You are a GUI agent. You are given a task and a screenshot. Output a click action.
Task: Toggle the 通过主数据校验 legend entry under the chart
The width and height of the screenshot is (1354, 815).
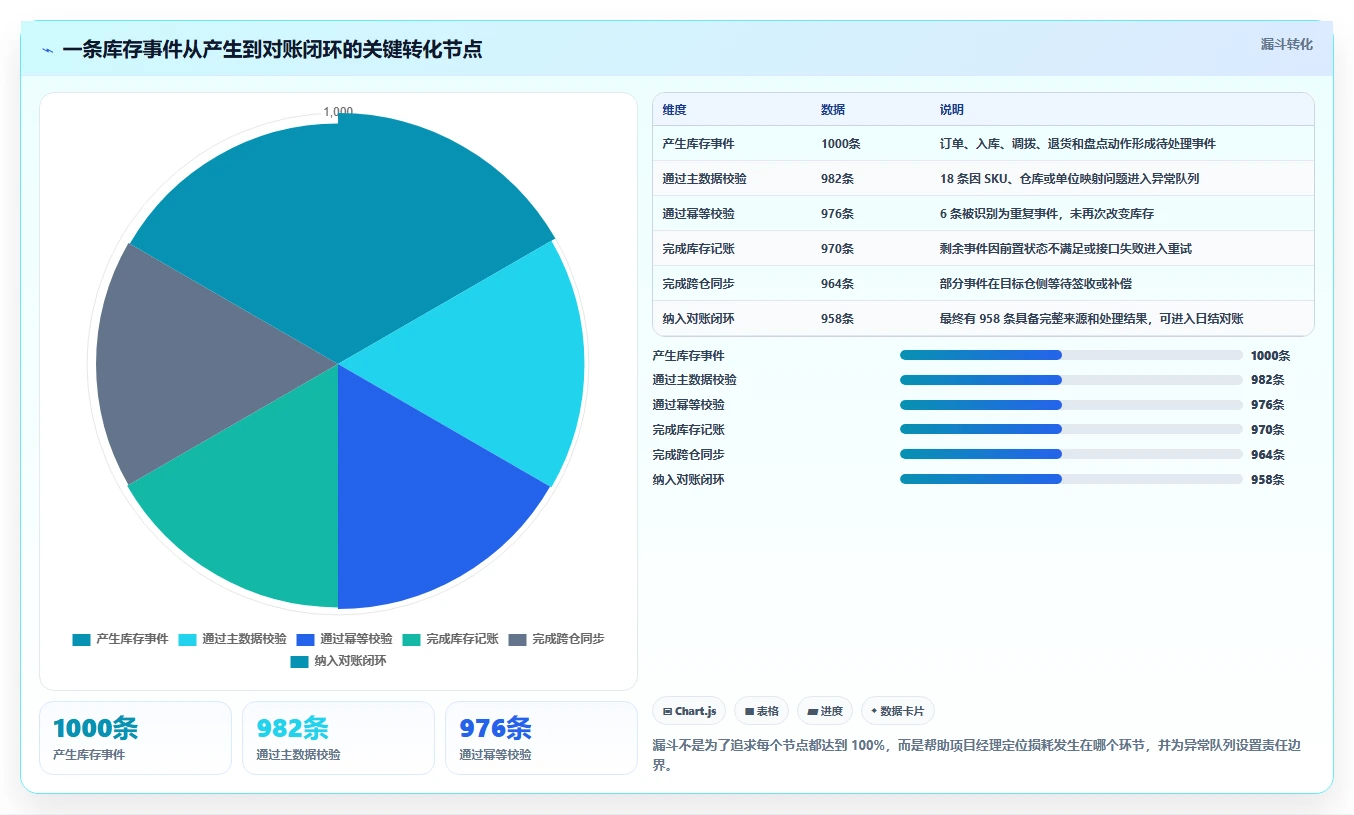click(233, 639)
